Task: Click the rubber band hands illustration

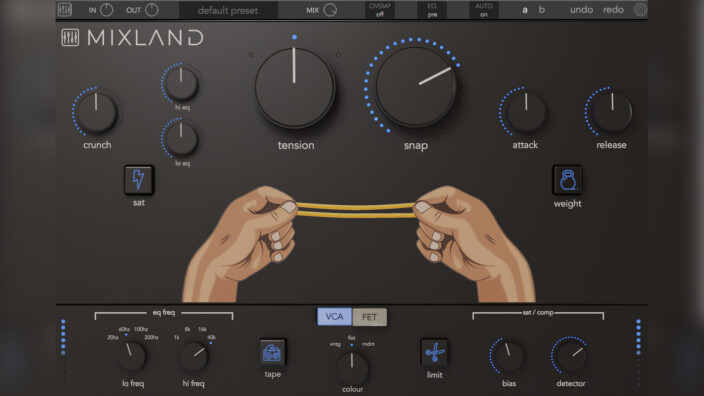Action: tap(358, 244)
